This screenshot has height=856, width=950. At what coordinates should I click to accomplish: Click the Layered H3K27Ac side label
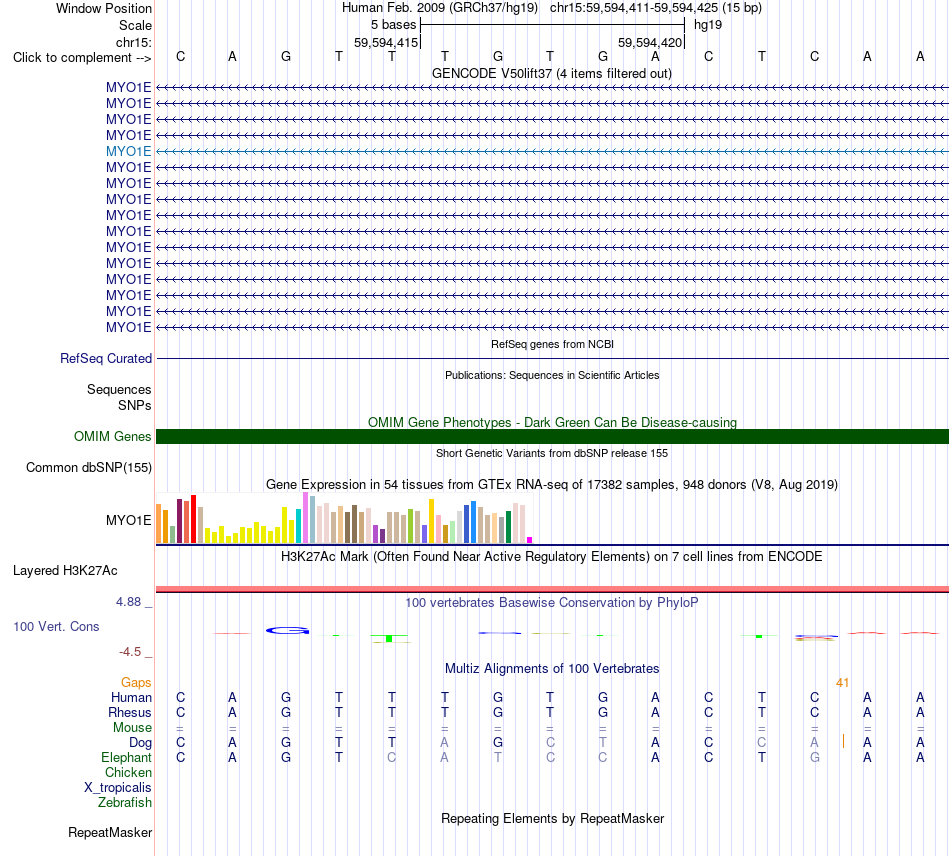pos(65,571)
